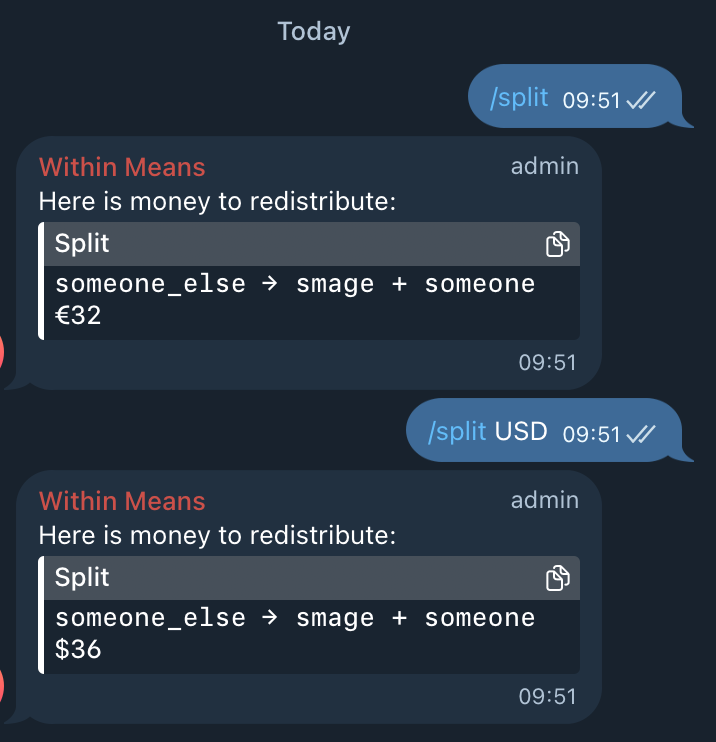This screenshot has width=716, height=742.
Task: Copy the second Split code block ($36)
Action: [557, 578]
